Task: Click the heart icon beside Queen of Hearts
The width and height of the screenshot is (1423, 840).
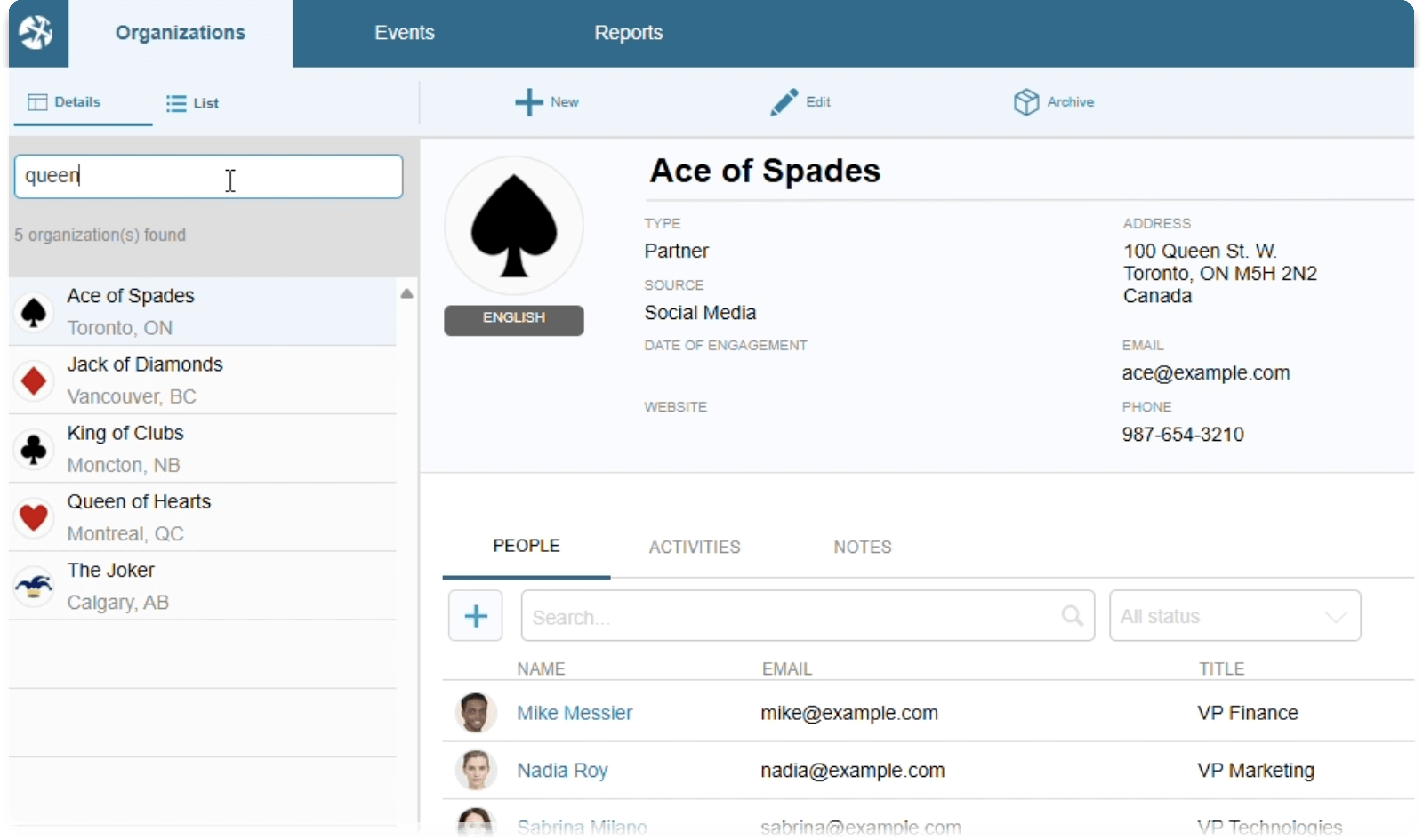Action: coord(34,517)
